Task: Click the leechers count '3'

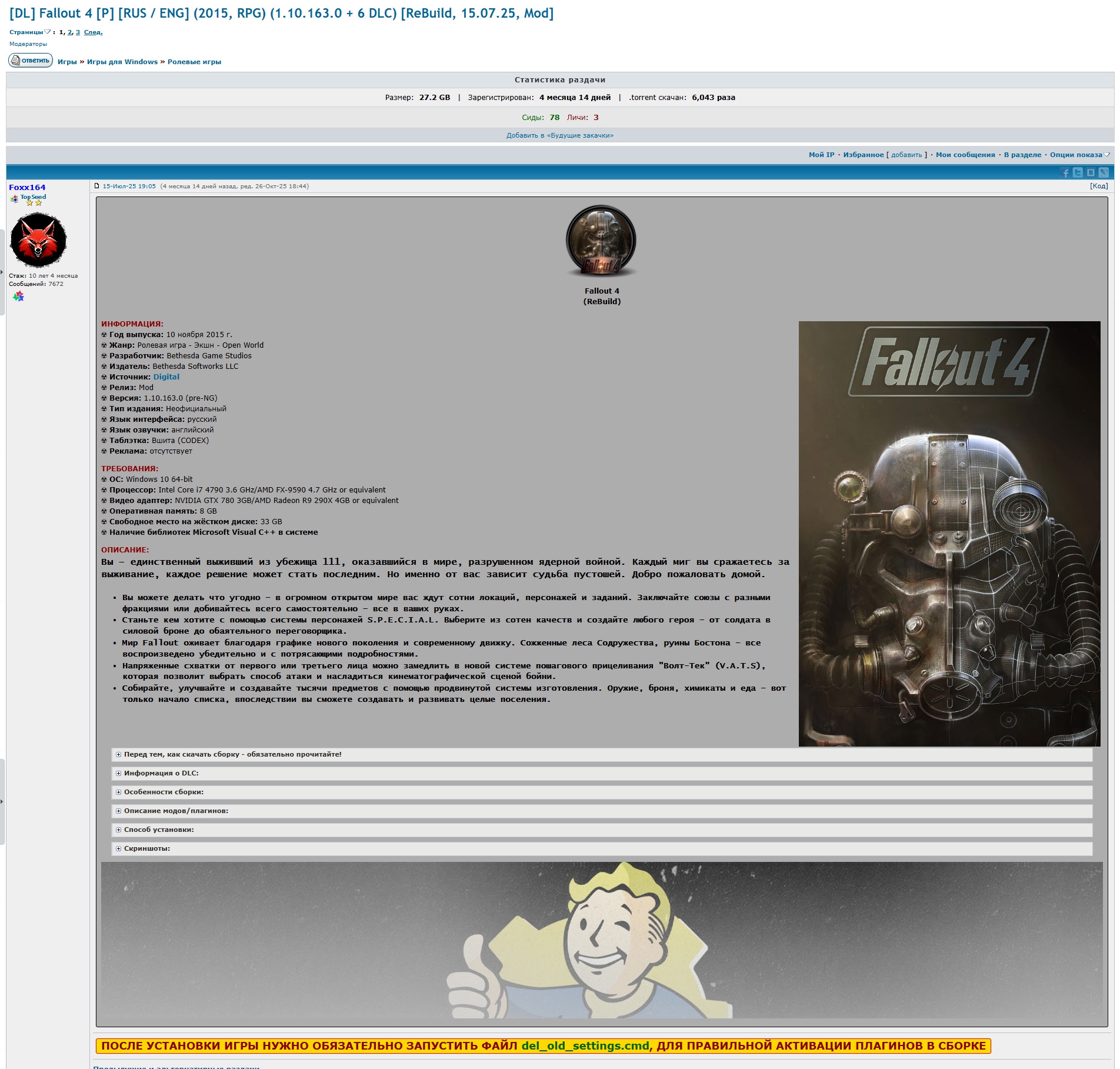Action: coord(596,118)
